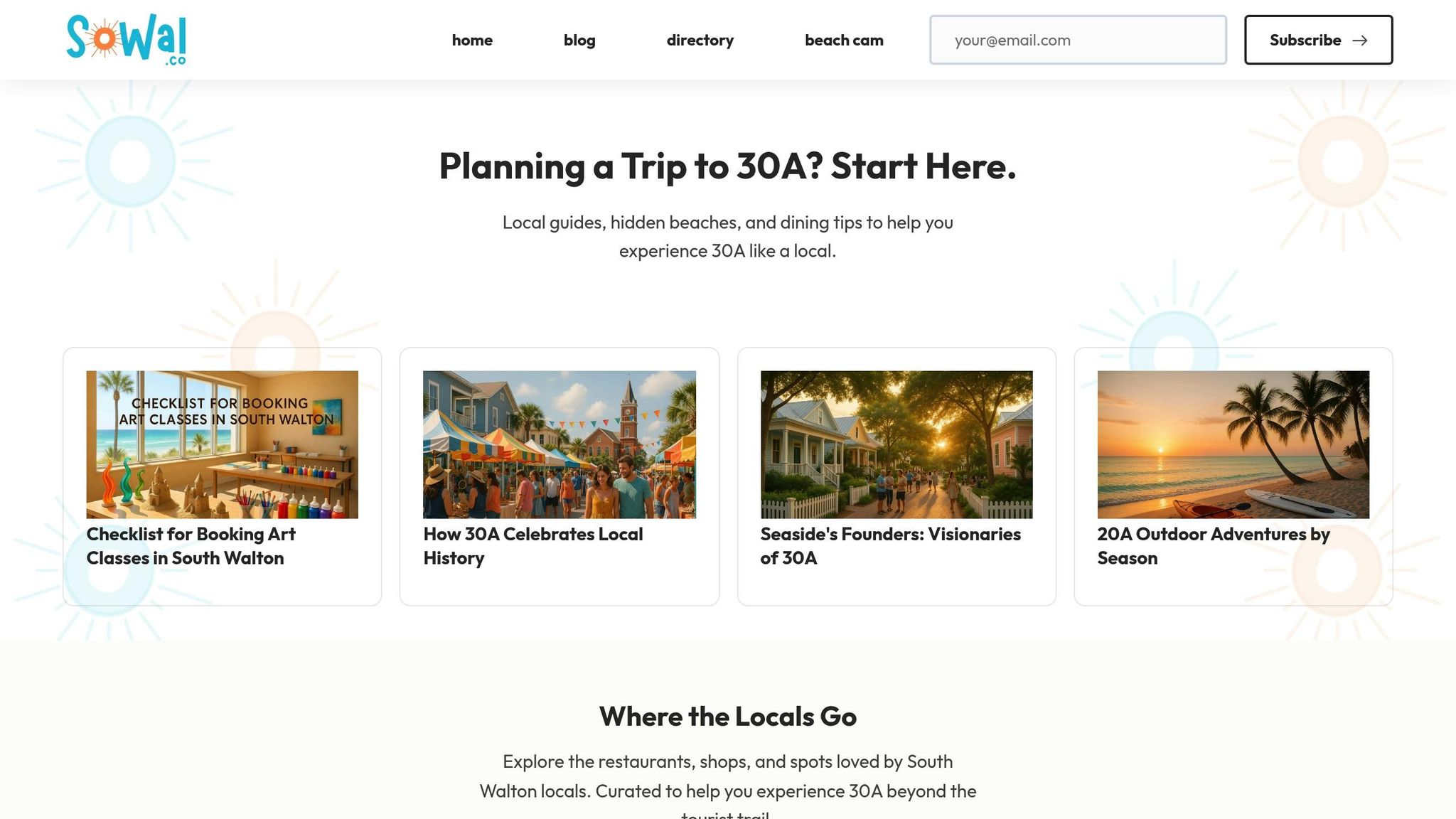Open the sunset beach kayak image
1456x819 pixels.
(1233, 444)
